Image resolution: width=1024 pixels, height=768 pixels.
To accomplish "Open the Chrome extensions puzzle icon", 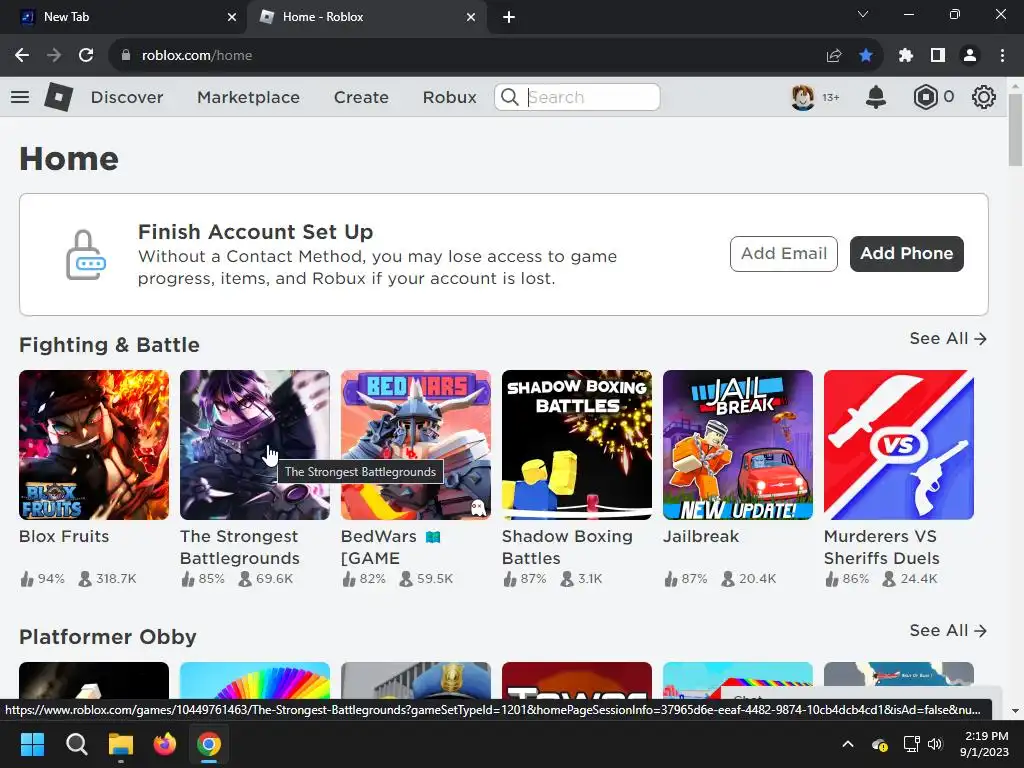I will tap(906, 56).
